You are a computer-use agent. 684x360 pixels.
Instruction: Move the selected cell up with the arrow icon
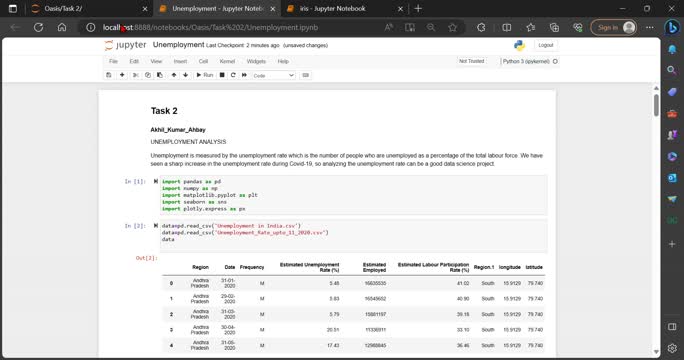pos(174,75)
